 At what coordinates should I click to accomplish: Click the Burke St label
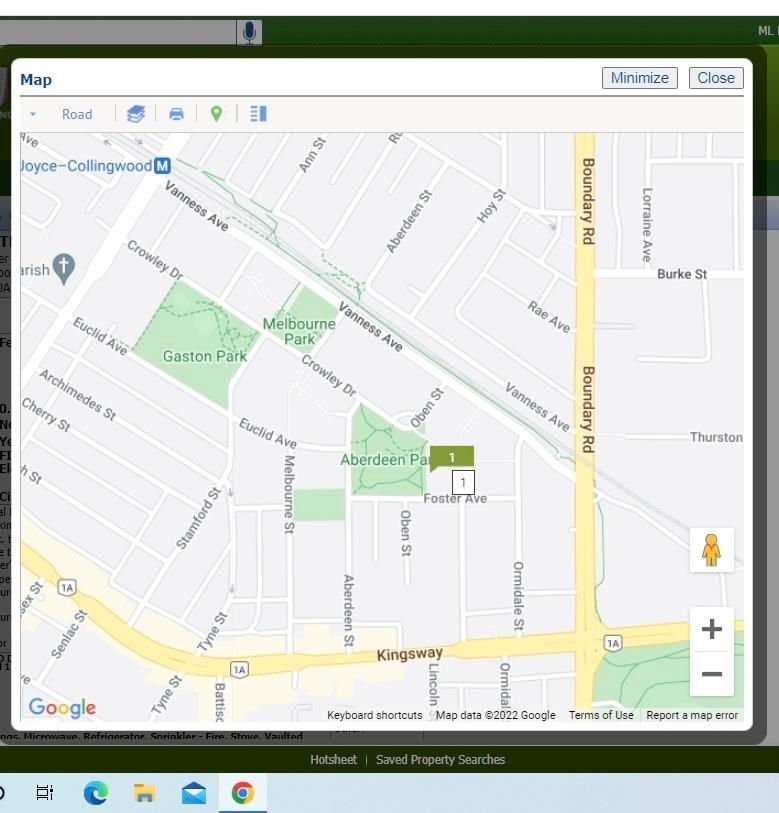click(x=682, y=274)
